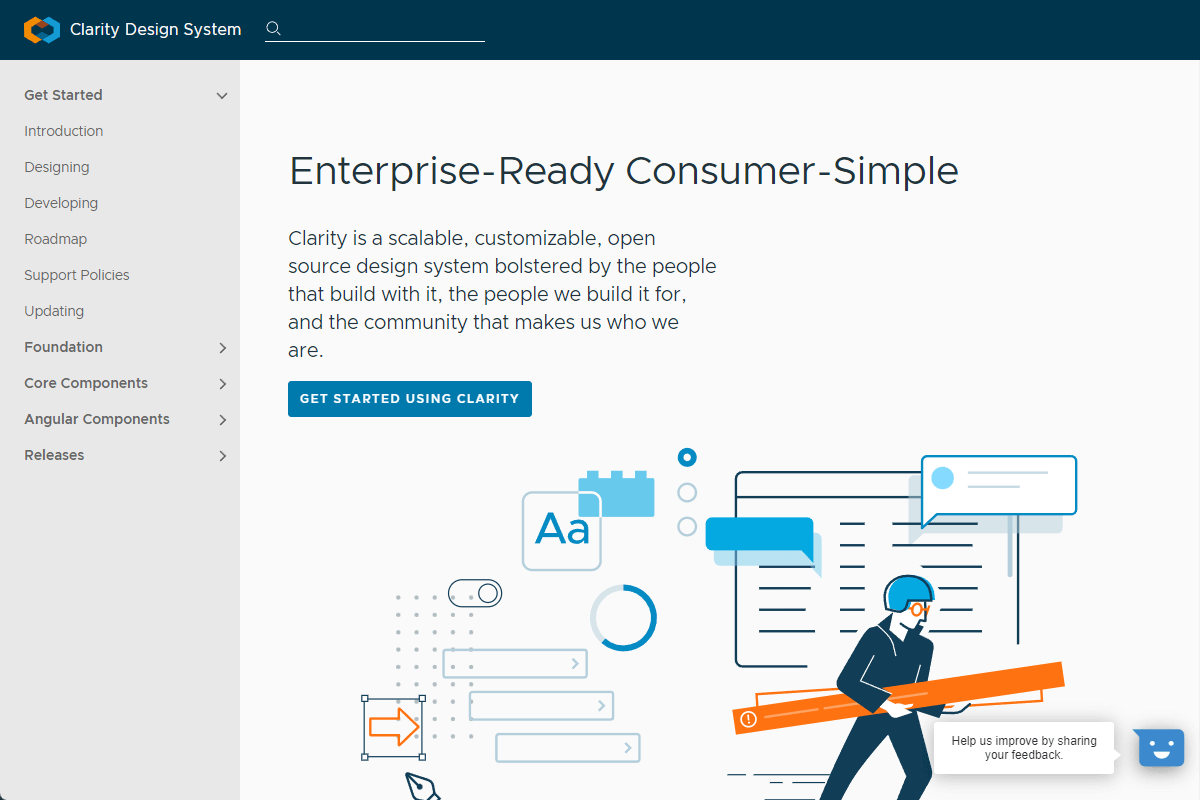Open the Designing page
Viewport: 1200px width, 800px height.
click(x=57, y=167)
